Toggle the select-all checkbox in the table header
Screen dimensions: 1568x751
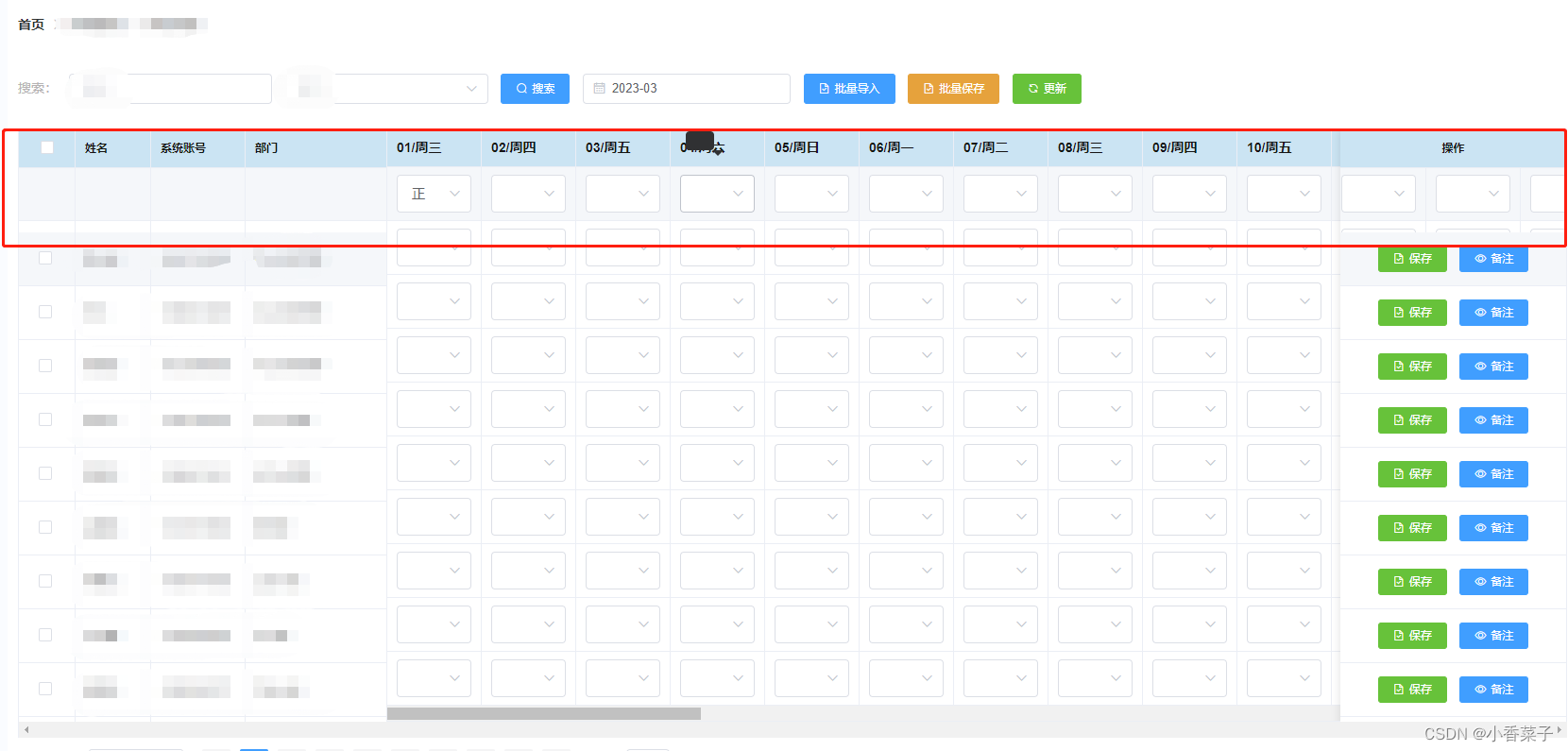click(47, 147)
